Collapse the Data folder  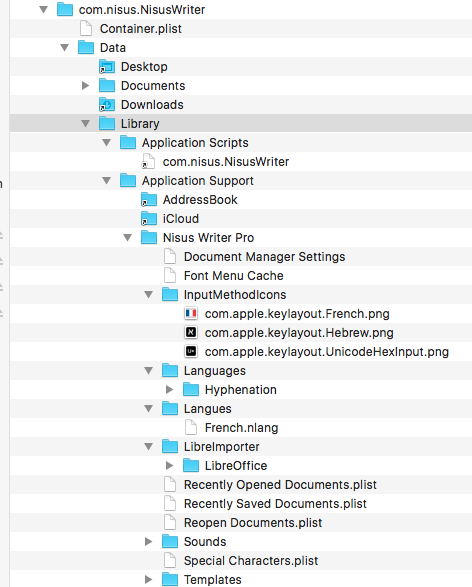click(65, 48)
